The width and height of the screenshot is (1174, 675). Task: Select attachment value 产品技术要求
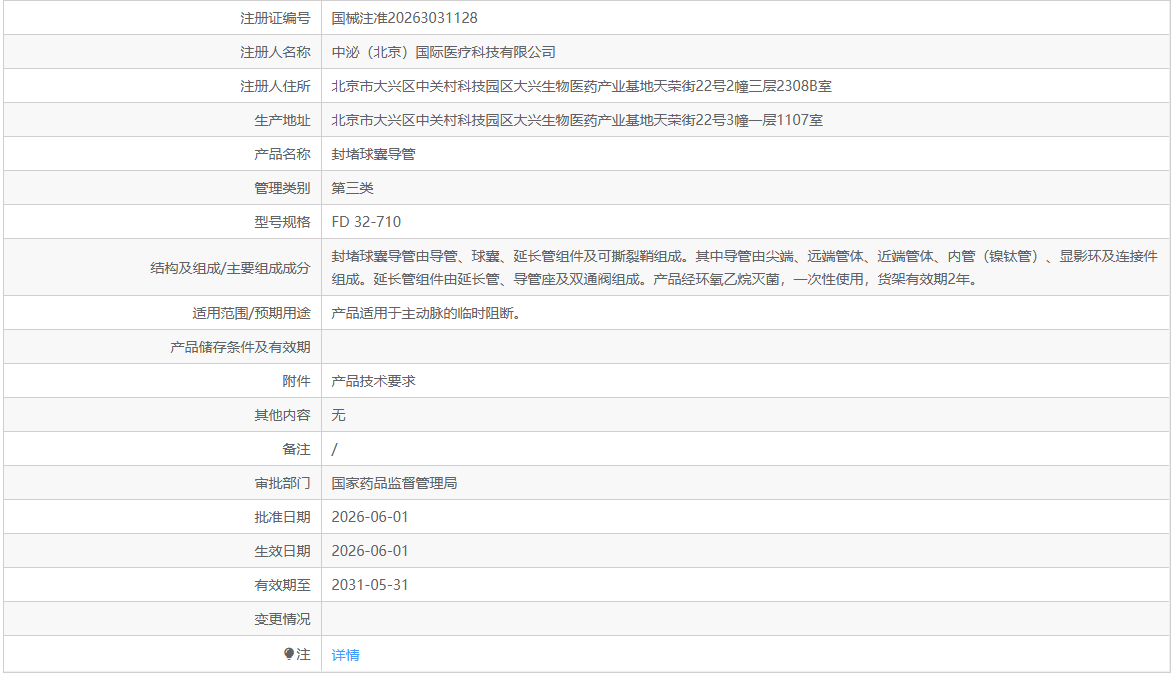click(373, 381)
